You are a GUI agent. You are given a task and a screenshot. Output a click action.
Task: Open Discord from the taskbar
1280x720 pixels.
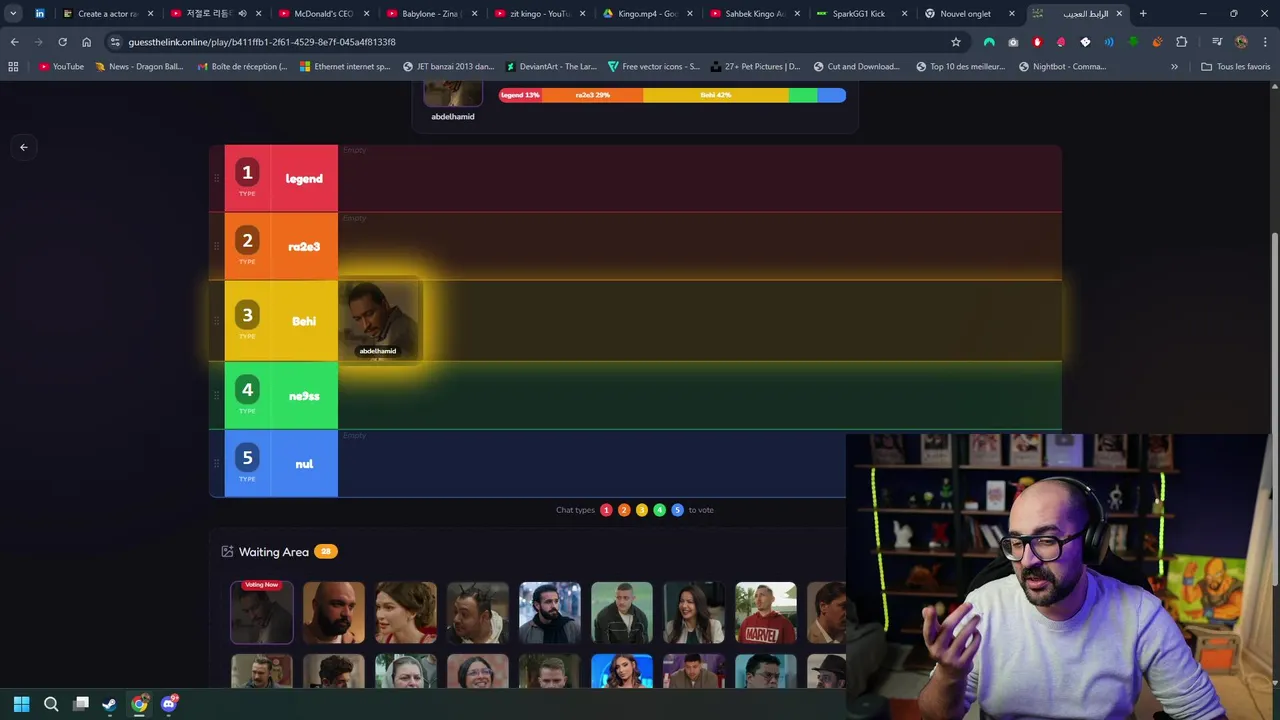click(x=169, y=704)
